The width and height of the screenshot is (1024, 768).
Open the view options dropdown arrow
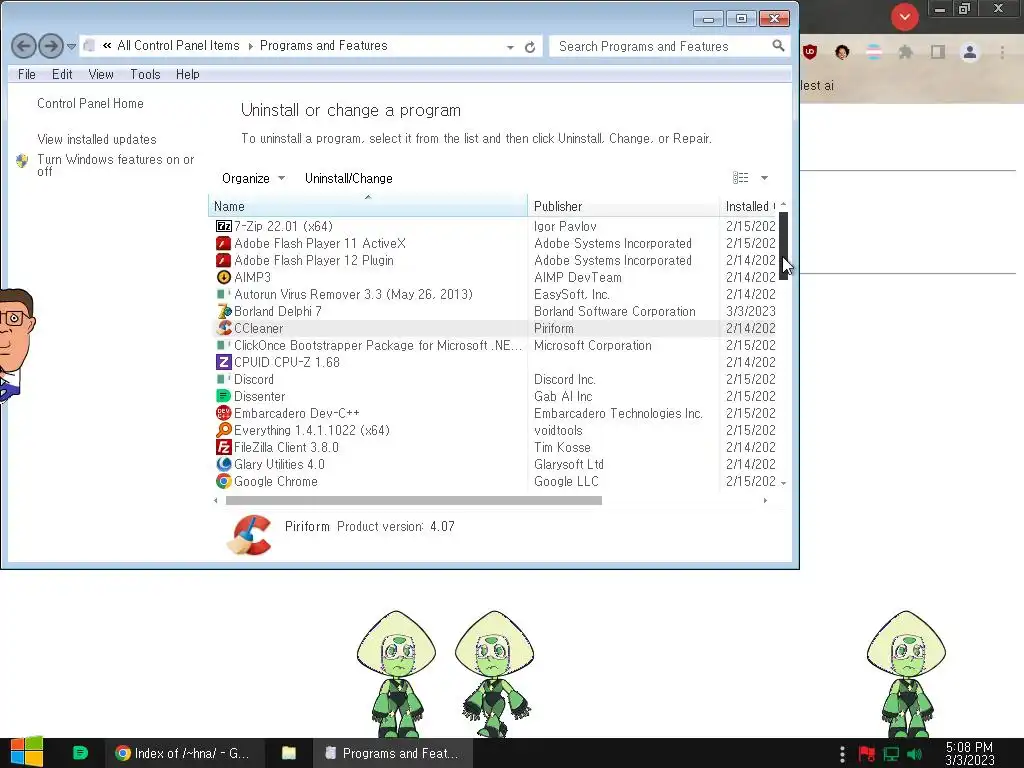point(764,178)
